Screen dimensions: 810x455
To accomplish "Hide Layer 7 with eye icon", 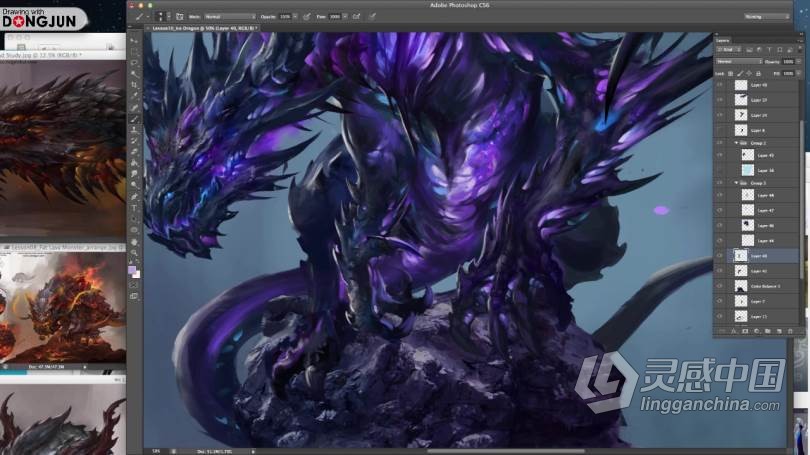I will coord(720,301).
